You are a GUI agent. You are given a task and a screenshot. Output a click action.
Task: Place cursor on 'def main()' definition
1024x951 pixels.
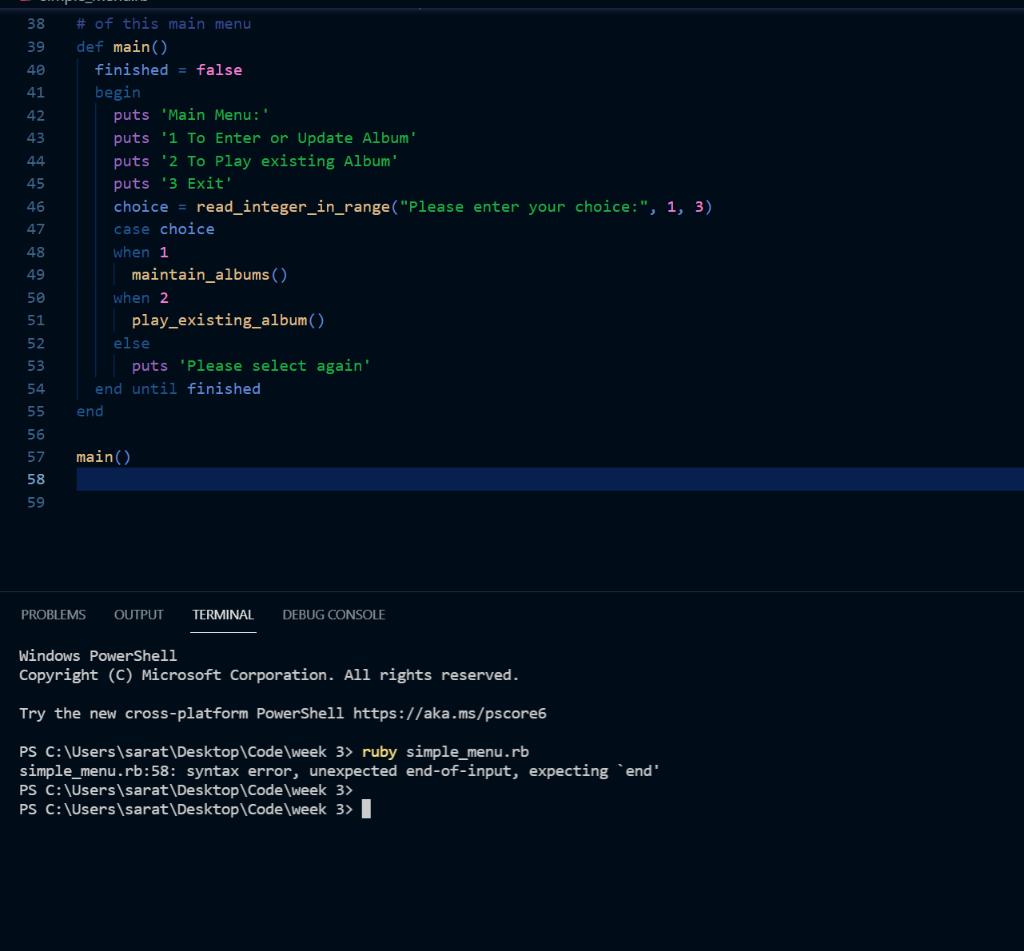(x=122, y=47)
